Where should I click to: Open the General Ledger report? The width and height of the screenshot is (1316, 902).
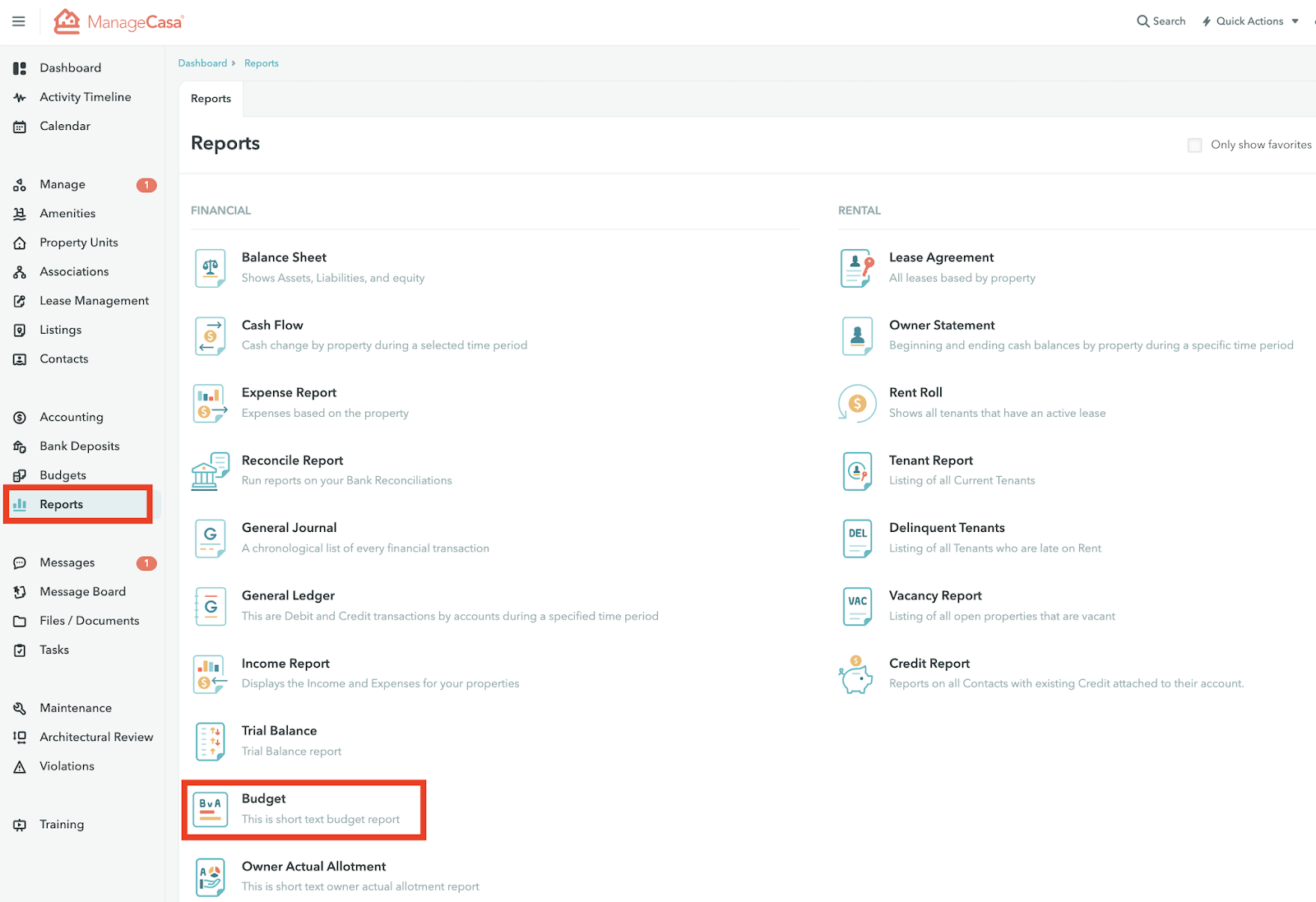point(288,596)
